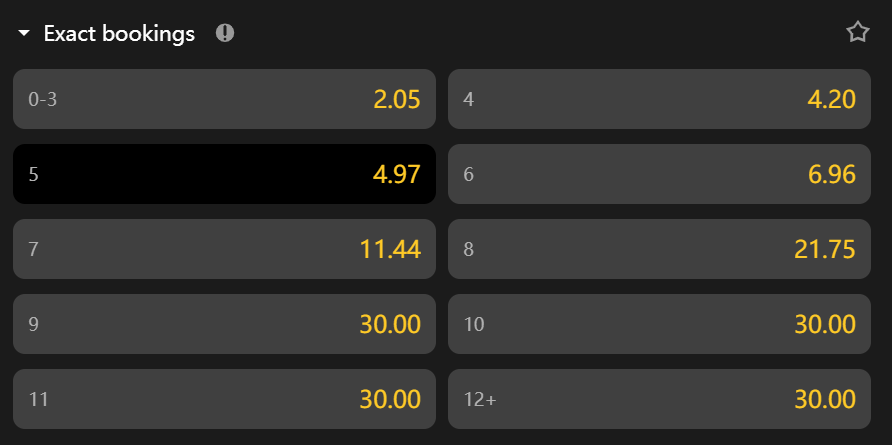Click the 2.05 odds value
Screen dimensions: 892x445
(396, 99)
